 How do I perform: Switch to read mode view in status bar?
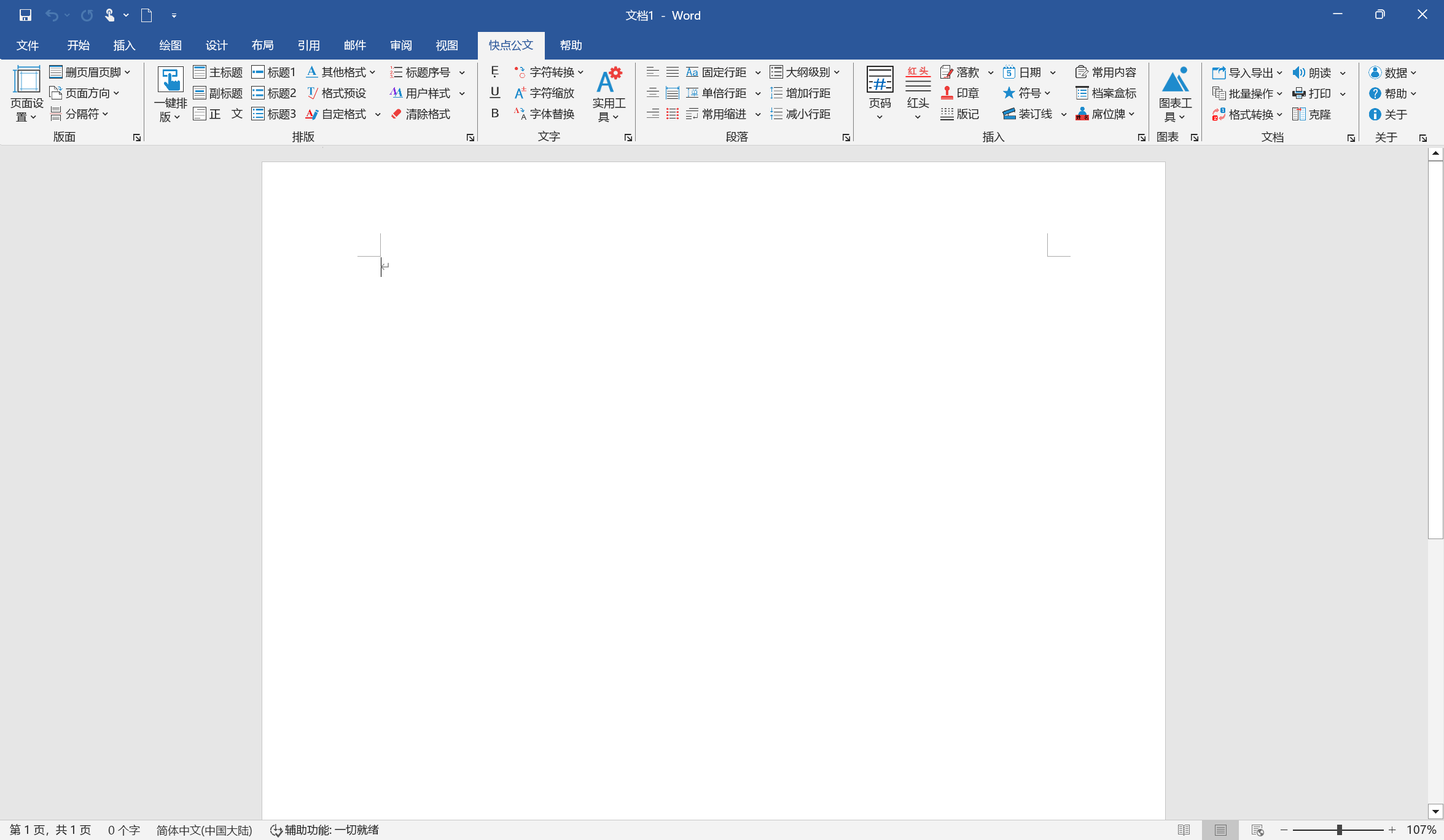click(x=1184, y=830)
